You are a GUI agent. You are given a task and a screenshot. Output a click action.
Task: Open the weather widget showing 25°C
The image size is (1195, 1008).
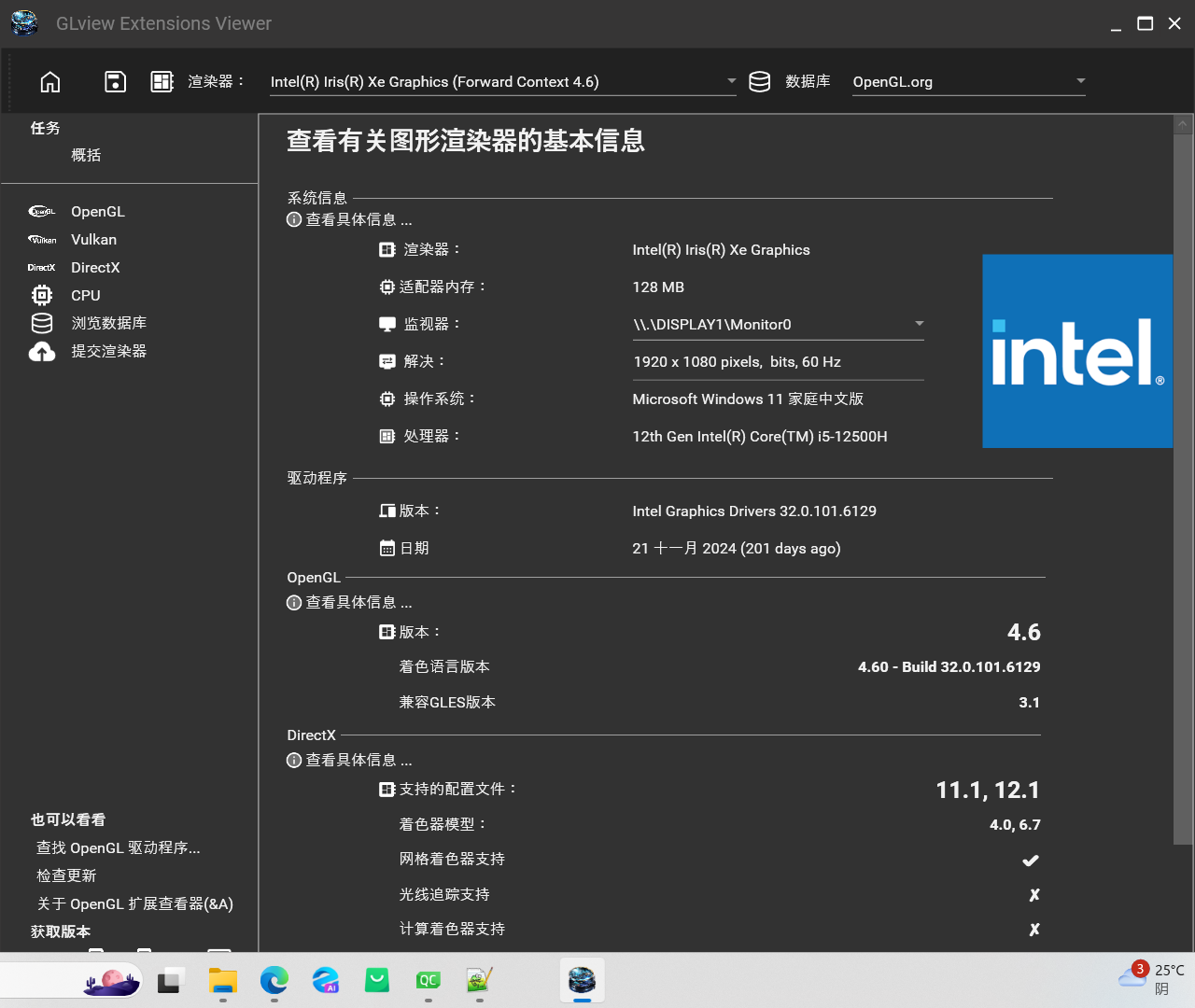coord(1150,979)
